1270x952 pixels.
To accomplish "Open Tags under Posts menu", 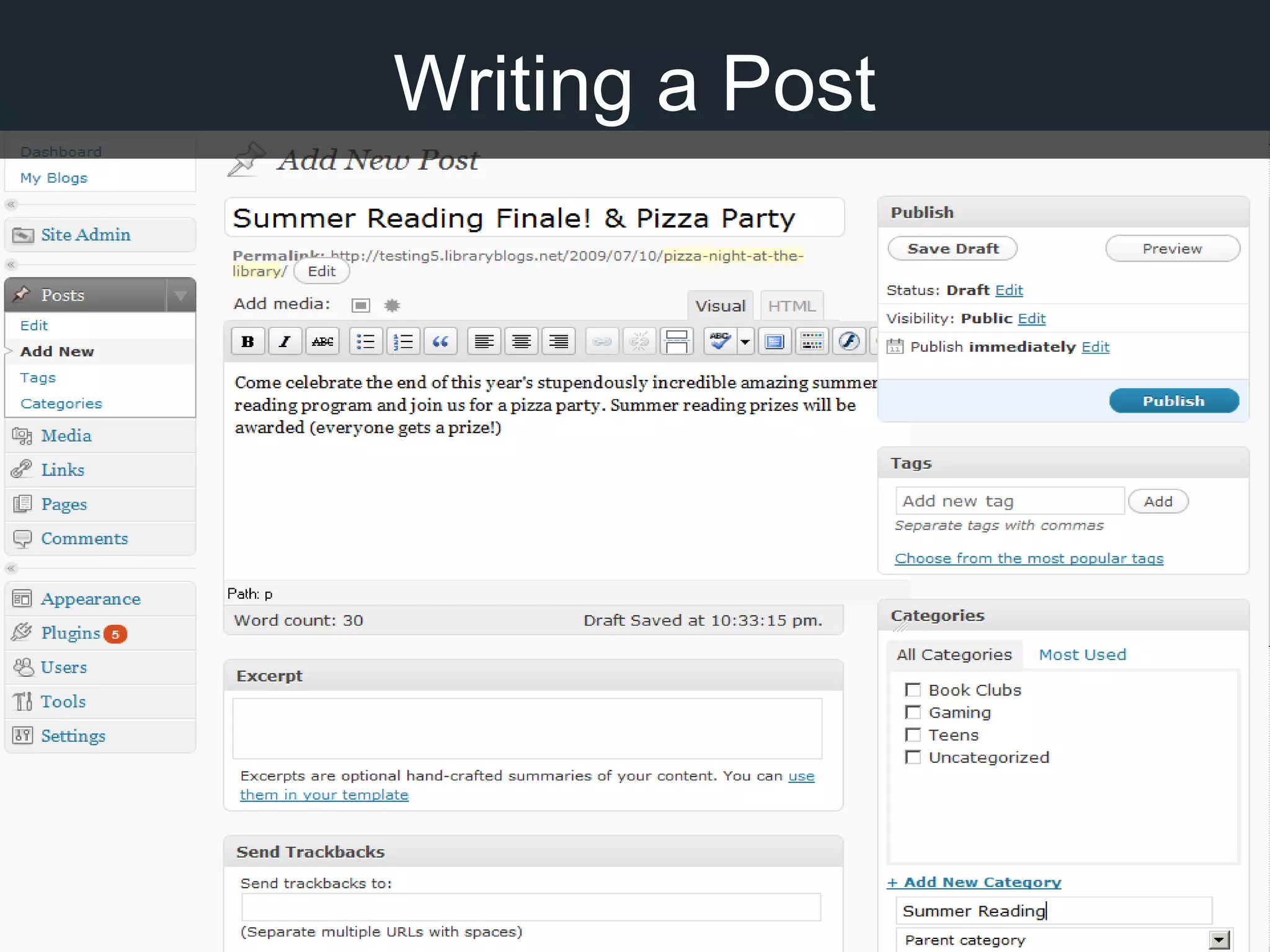I will pos(38,377).
